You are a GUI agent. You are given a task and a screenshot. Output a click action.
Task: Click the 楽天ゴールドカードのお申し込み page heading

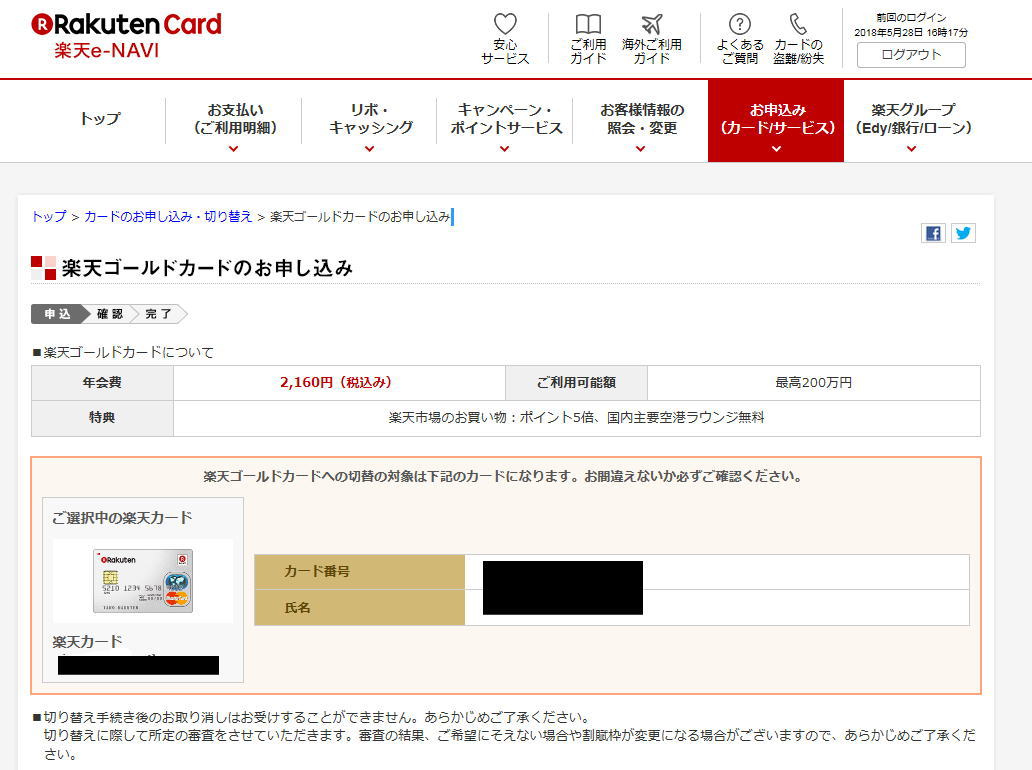tap(207, 268)
